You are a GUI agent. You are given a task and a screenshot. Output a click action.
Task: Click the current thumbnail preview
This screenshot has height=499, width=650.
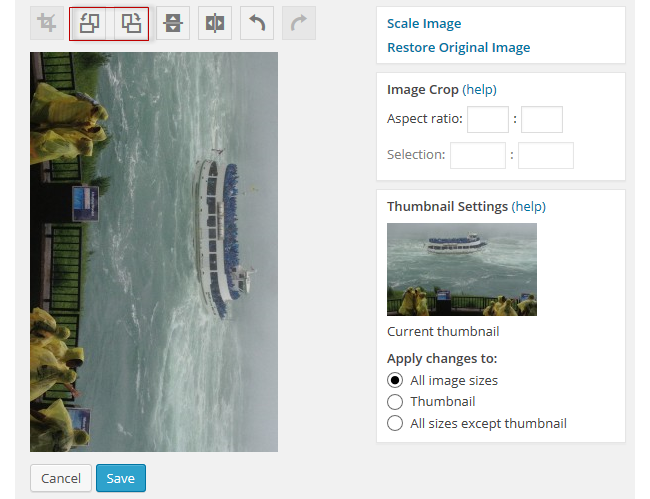coord(462,269)
